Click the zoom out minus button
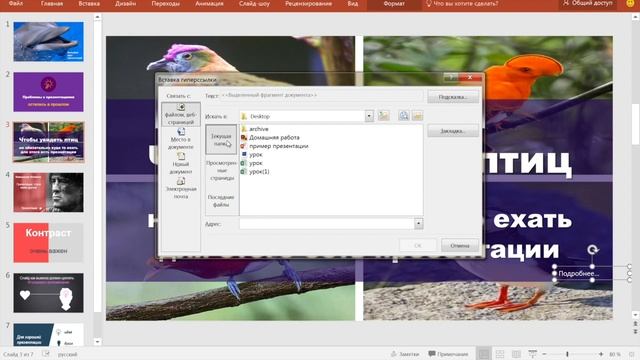 [544, 354]
